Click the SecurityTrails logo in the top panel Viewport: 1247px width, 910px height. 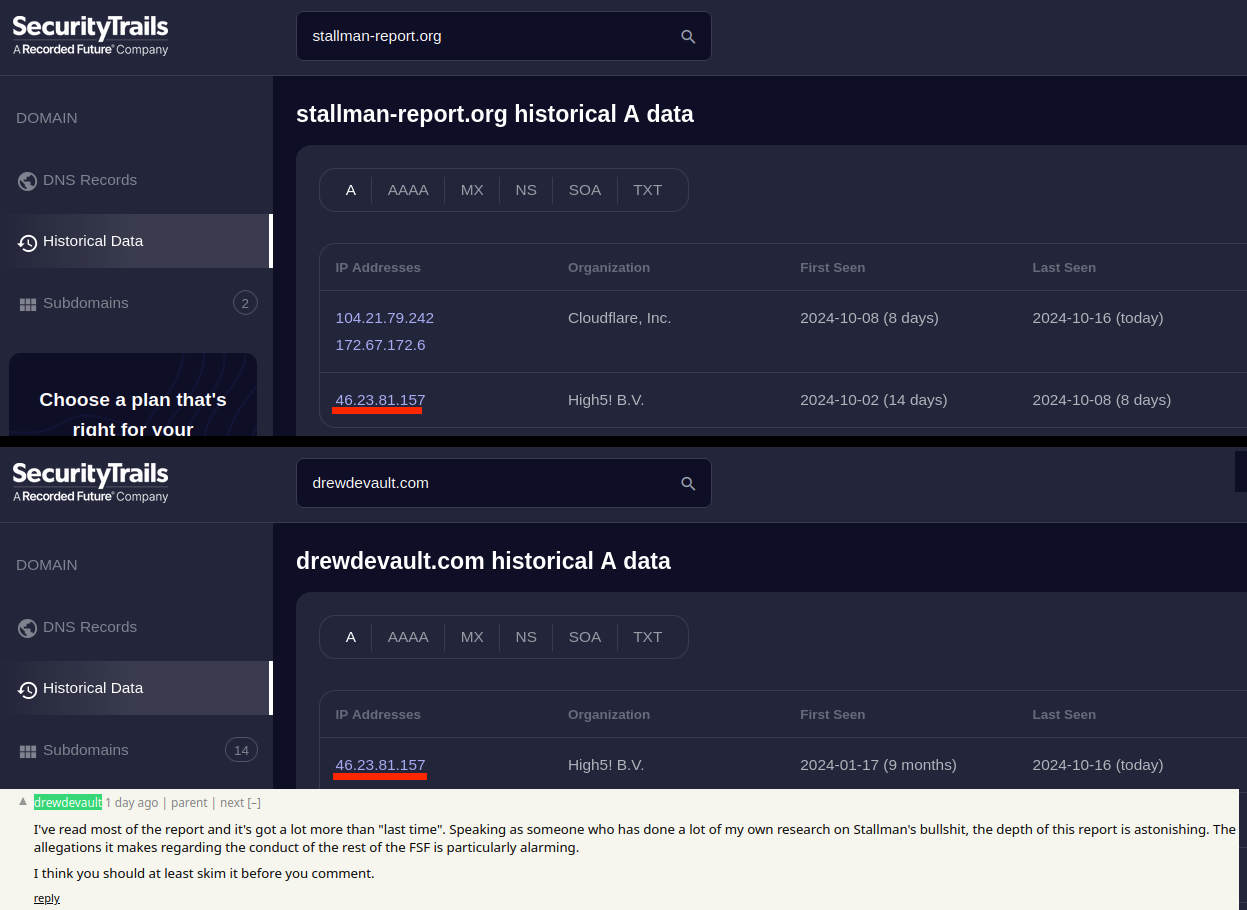[x=90, y=35]
